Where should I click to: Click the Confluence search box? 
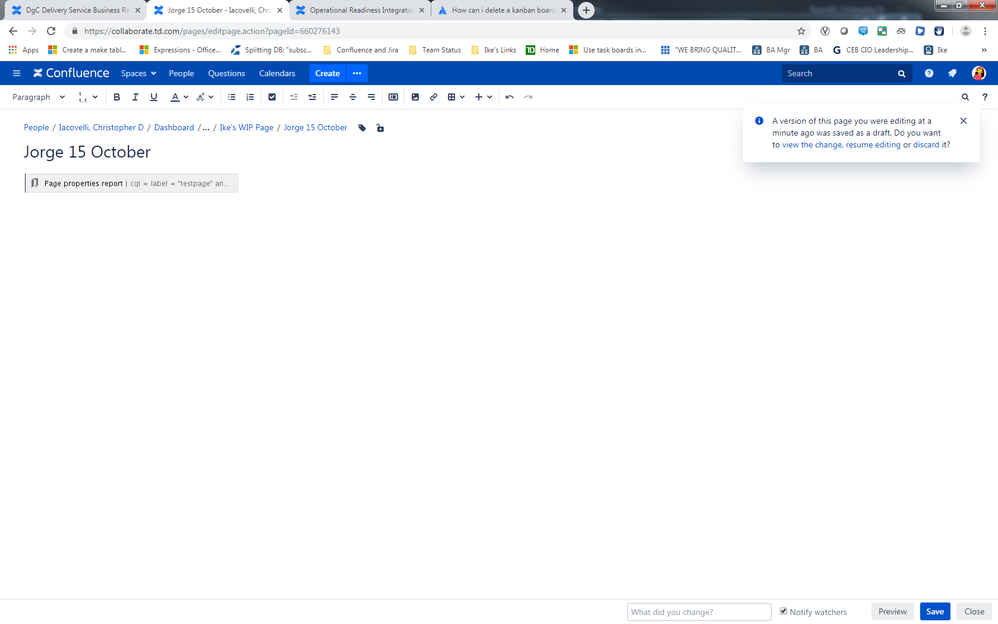click(846, 73)
